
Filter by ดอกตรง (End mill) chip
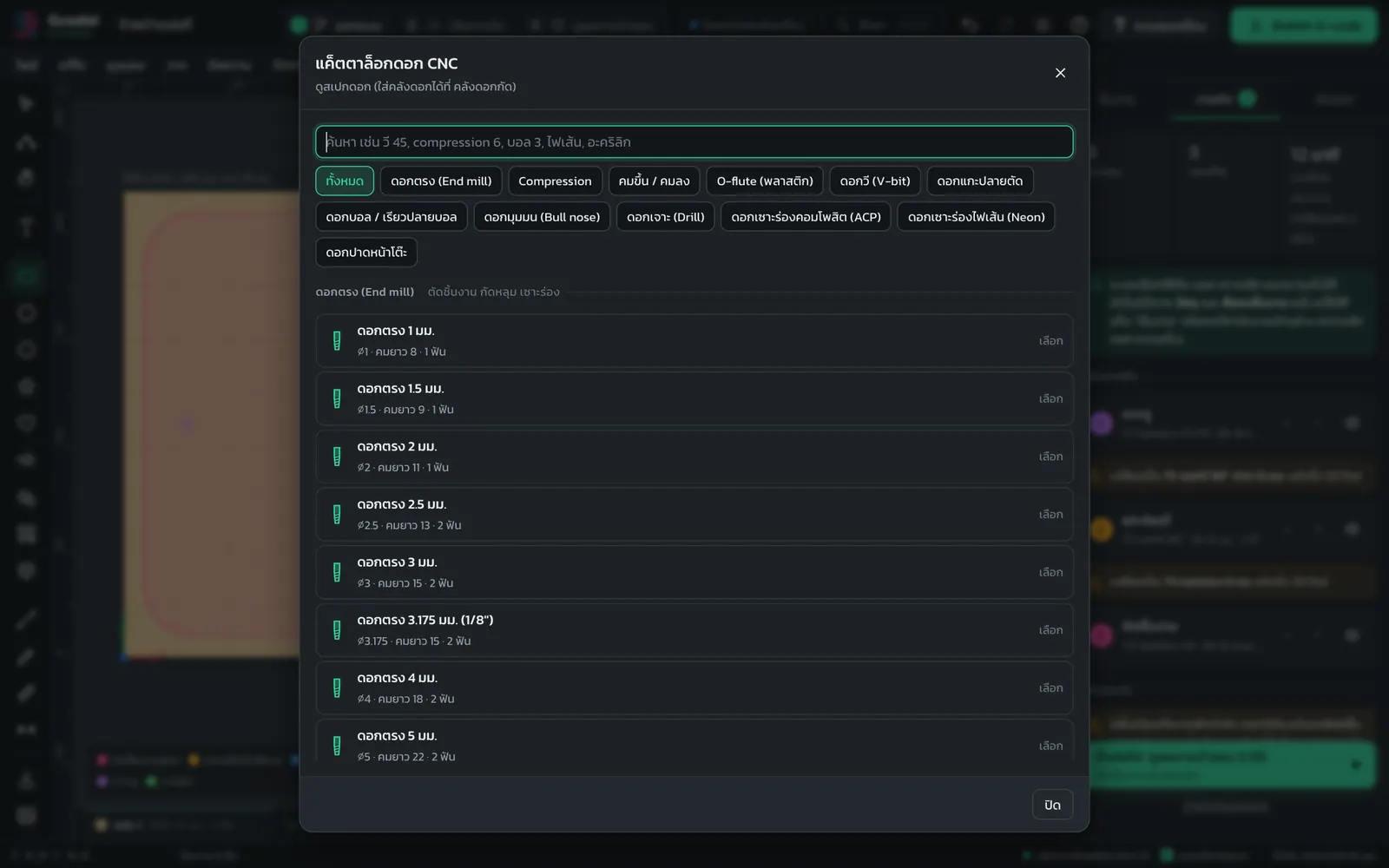click(441, 181)
